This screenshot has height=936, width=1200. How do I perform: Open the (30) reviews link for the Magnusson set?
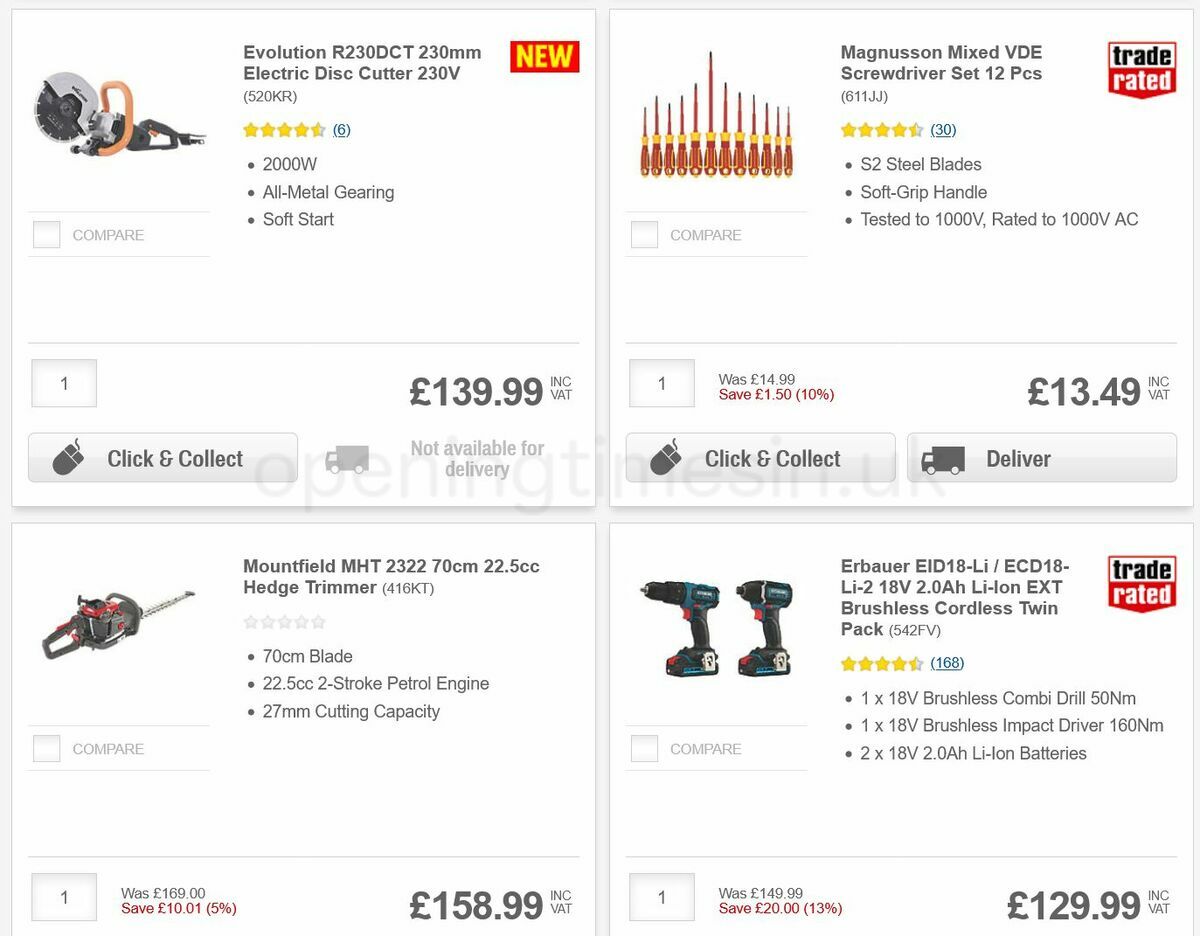941,129
